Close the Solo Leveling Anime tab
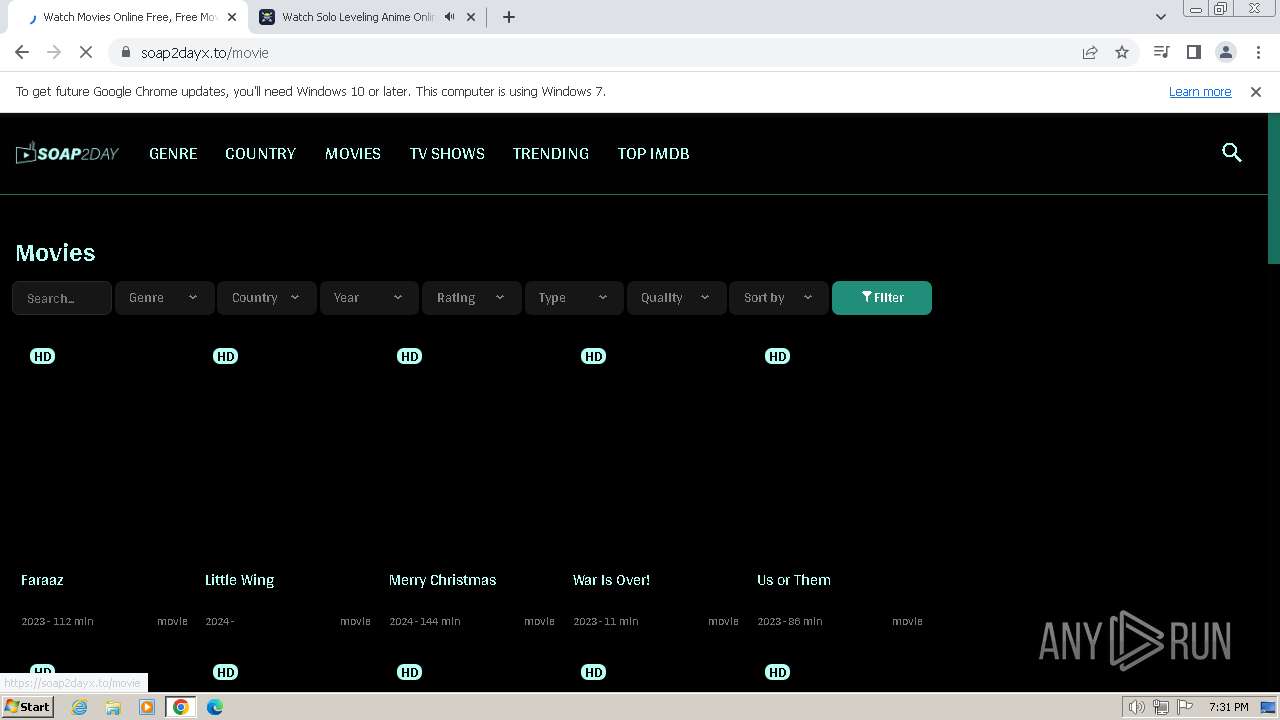This screenshot has height=720, width=1280. [471, 17]
